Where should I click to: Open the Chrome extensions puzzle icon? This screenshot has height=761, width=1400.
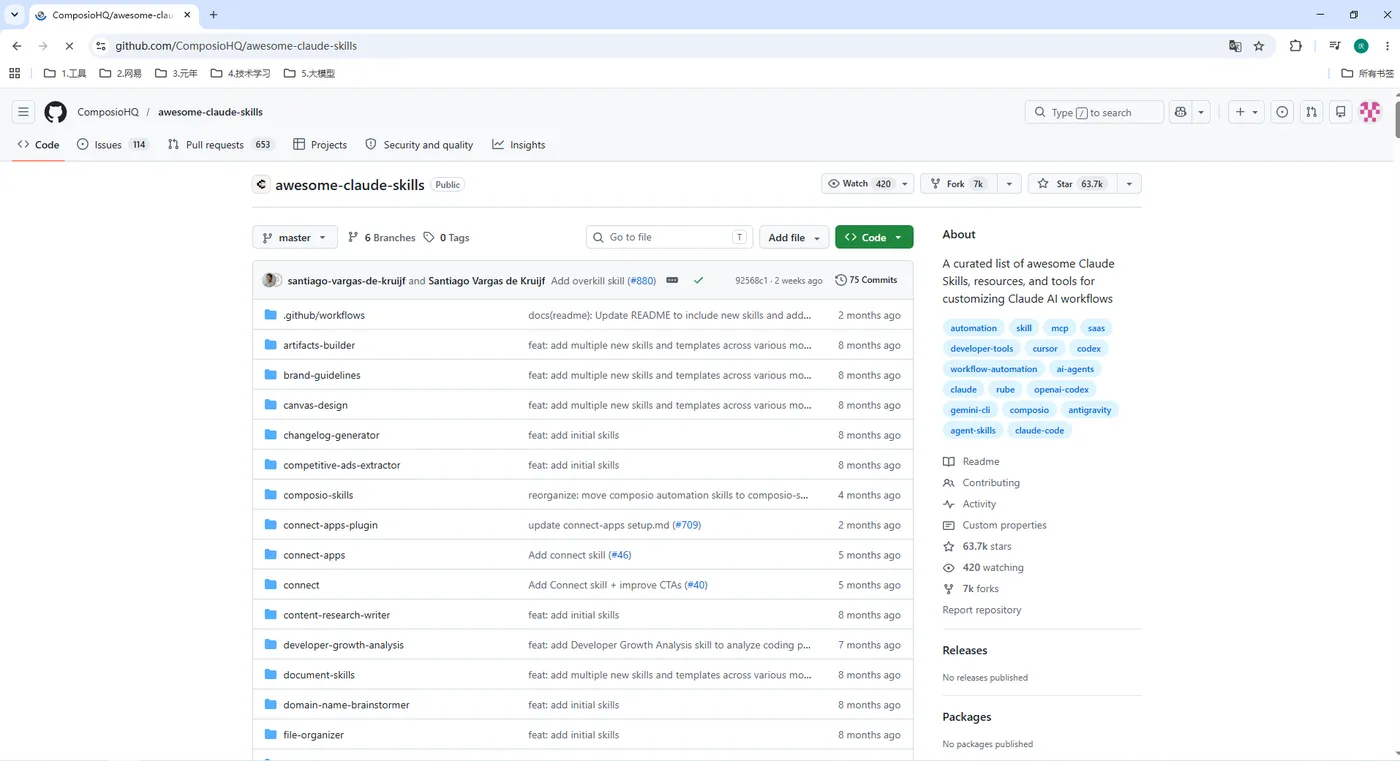coord(1296,46)
